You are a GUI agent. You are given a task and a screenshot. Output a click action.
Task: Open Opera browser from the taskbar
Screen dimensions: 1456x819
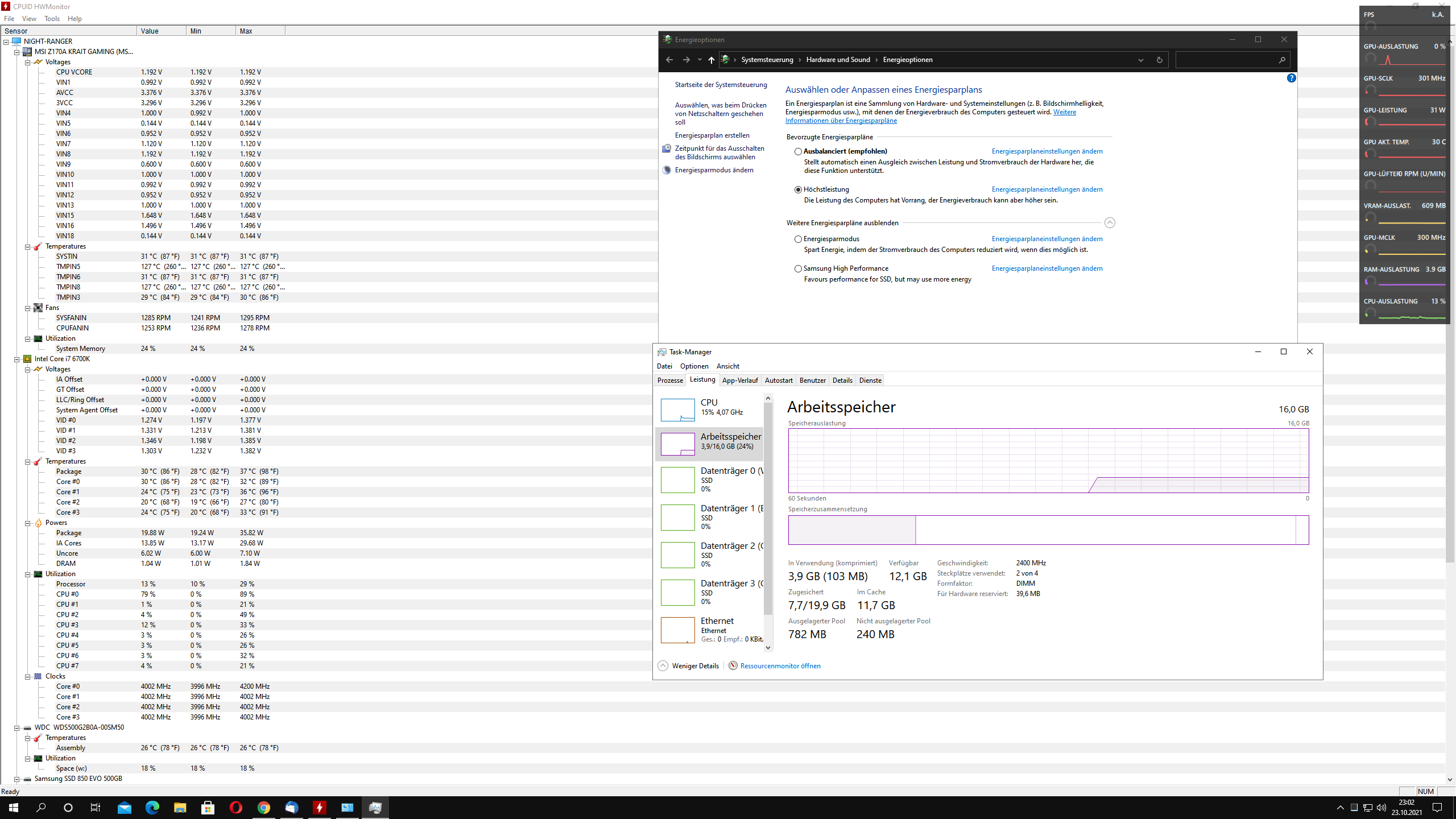pos(235,807)
